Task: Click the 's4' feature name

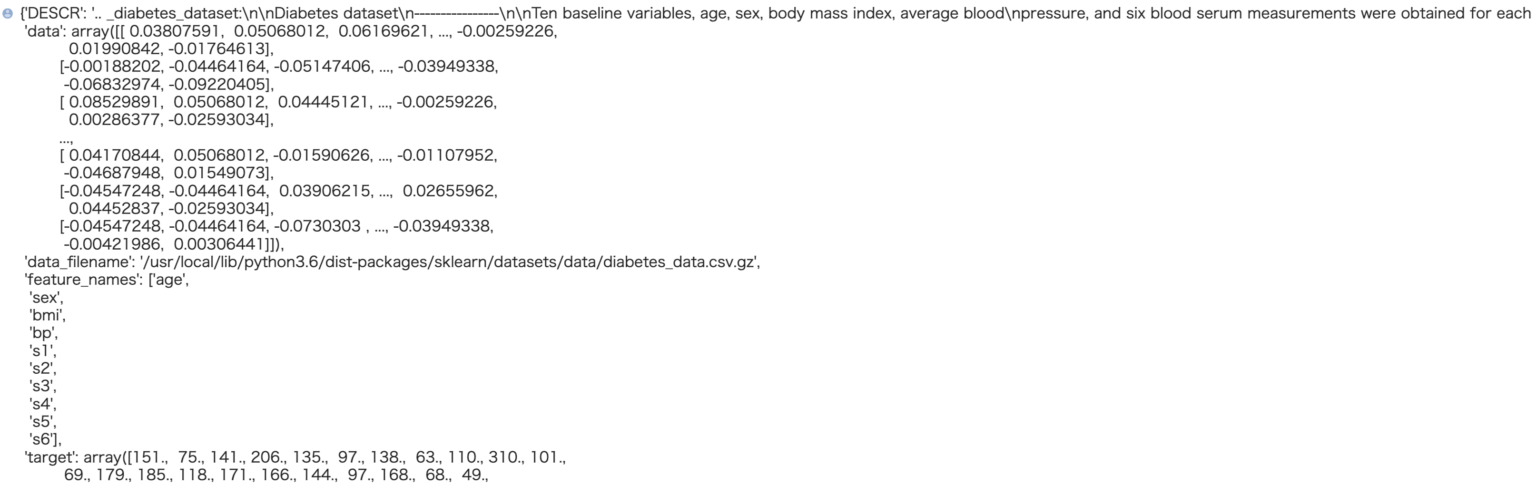Action: [x=43, y=403]
